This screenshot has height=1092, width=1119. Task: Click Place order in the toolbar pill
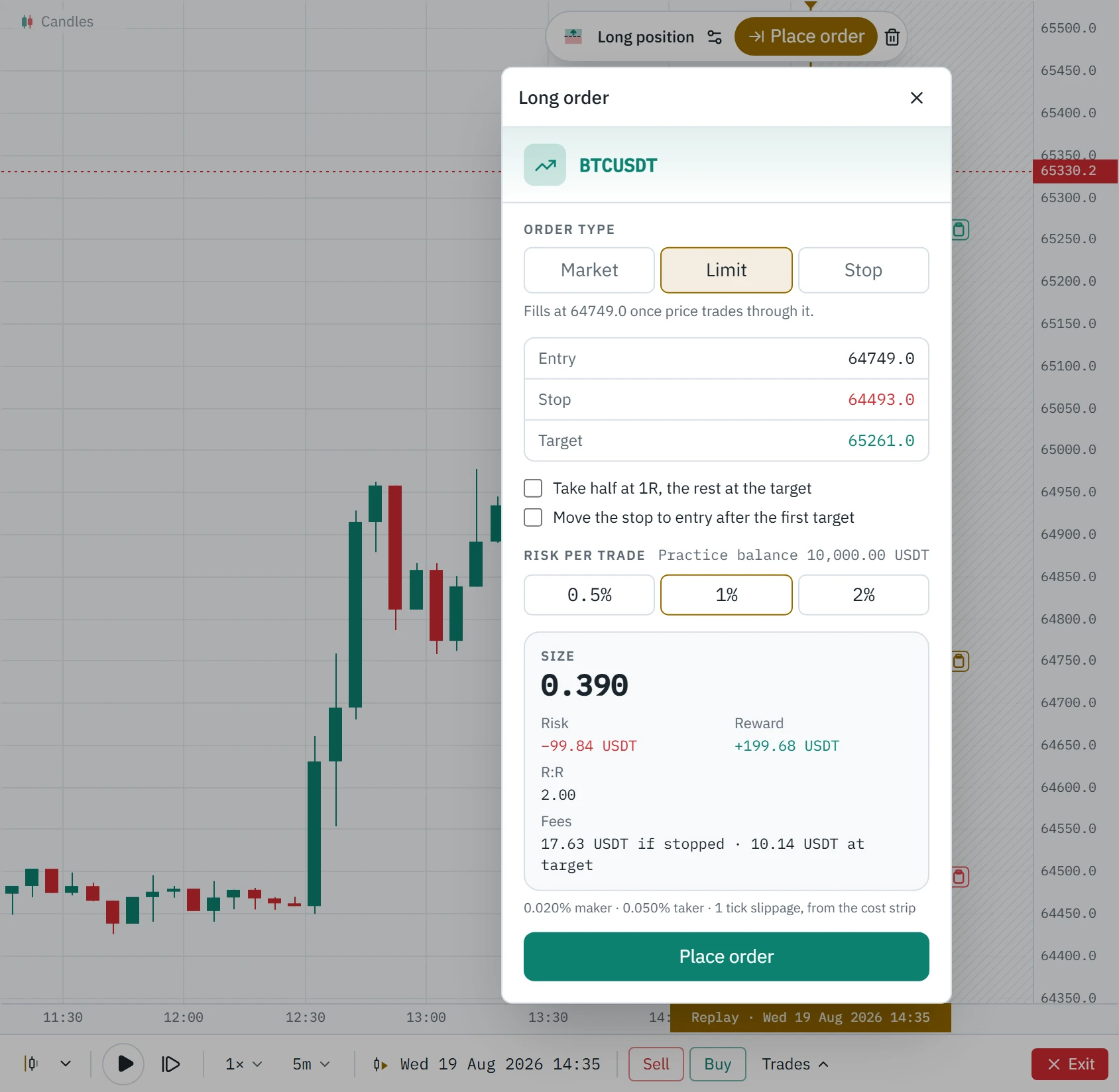(806, 36)
